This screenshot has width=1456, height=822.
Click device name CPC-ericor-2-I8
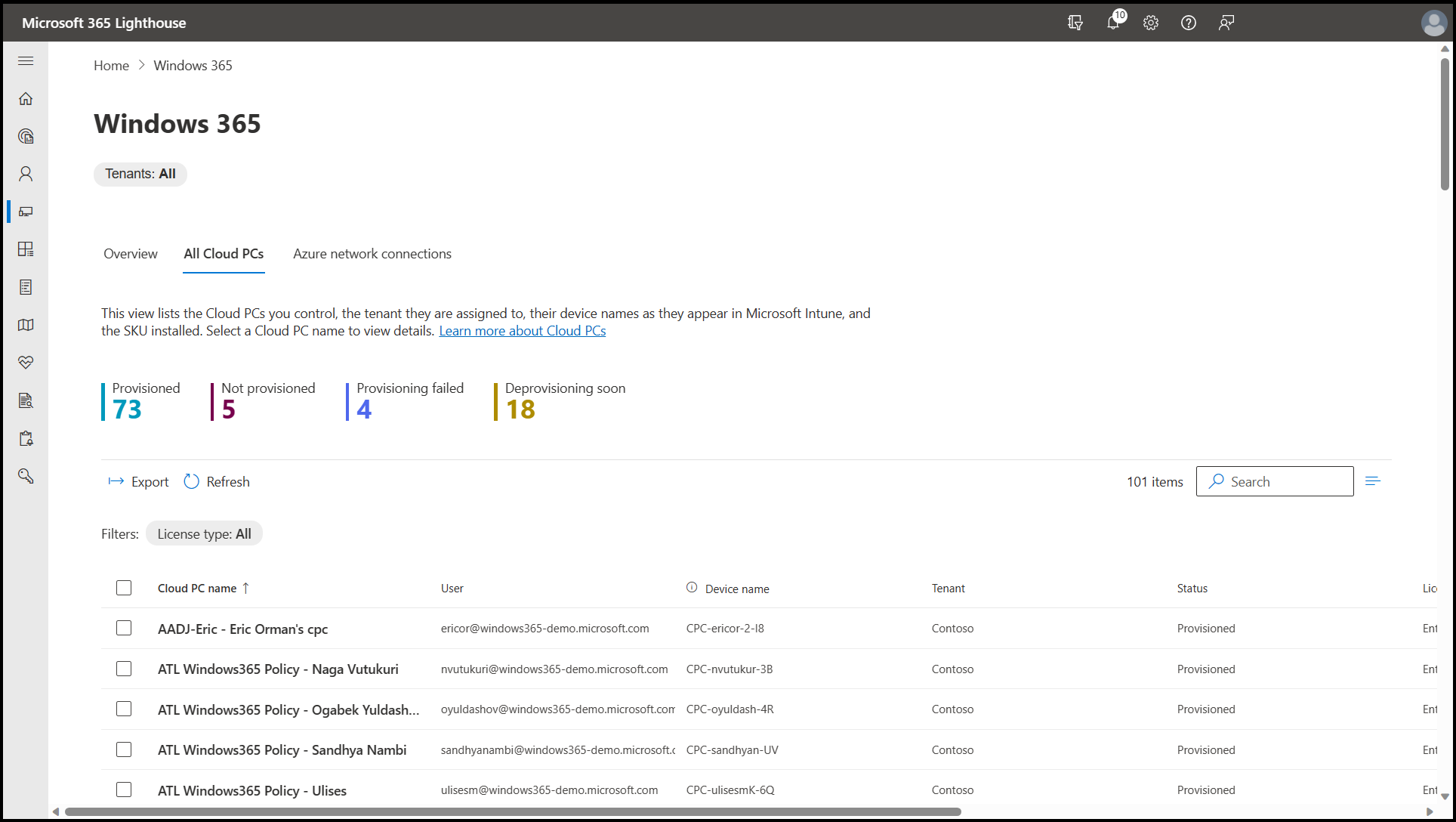[x=725, y=629]
